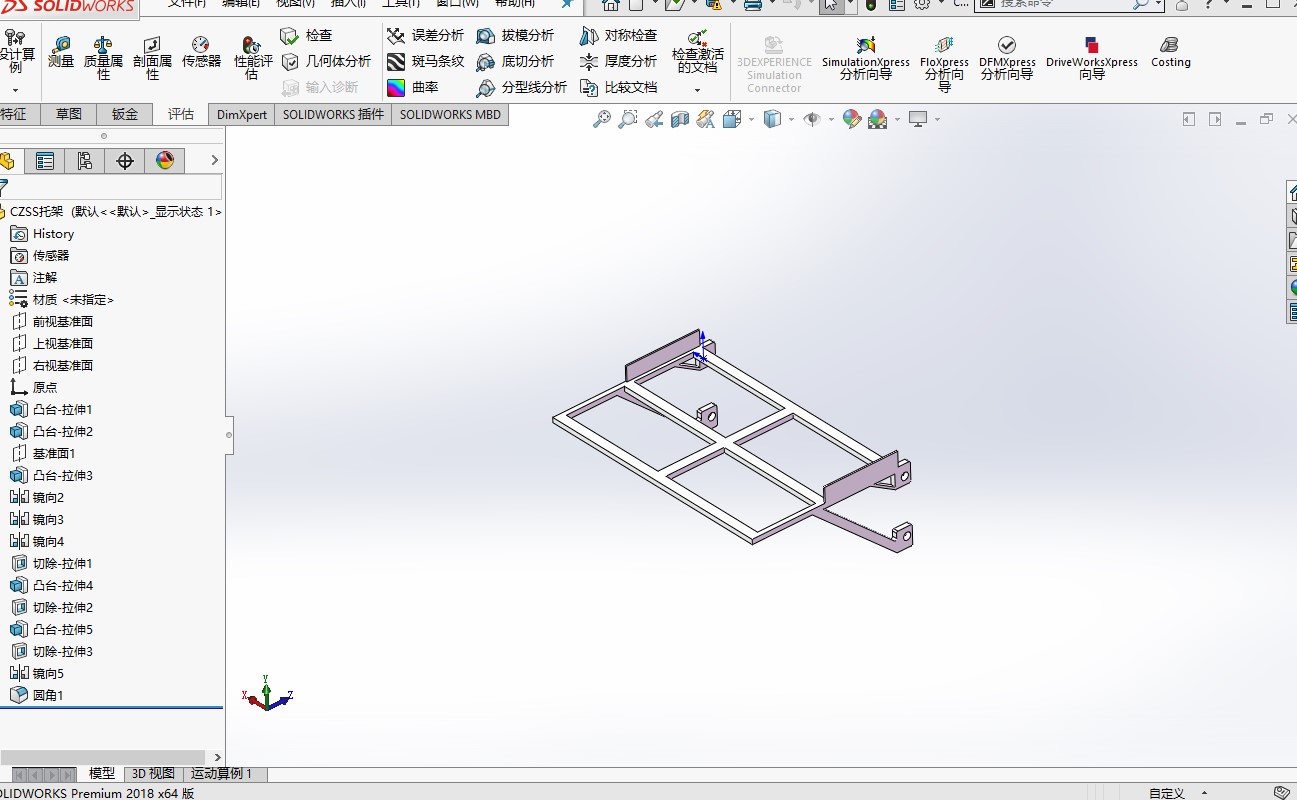This screenshot has height=800, width=1297.
Task: Open the ConfigurationManager panel tab icon
Action: (x=85, y=161)
